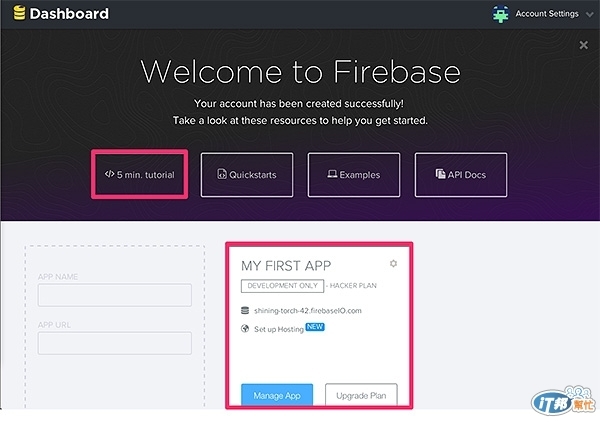Expand the Account Settings dropdown arrow
Image resolution: width=600 pixels, height=422 pixels.
[x=590, y=15]
